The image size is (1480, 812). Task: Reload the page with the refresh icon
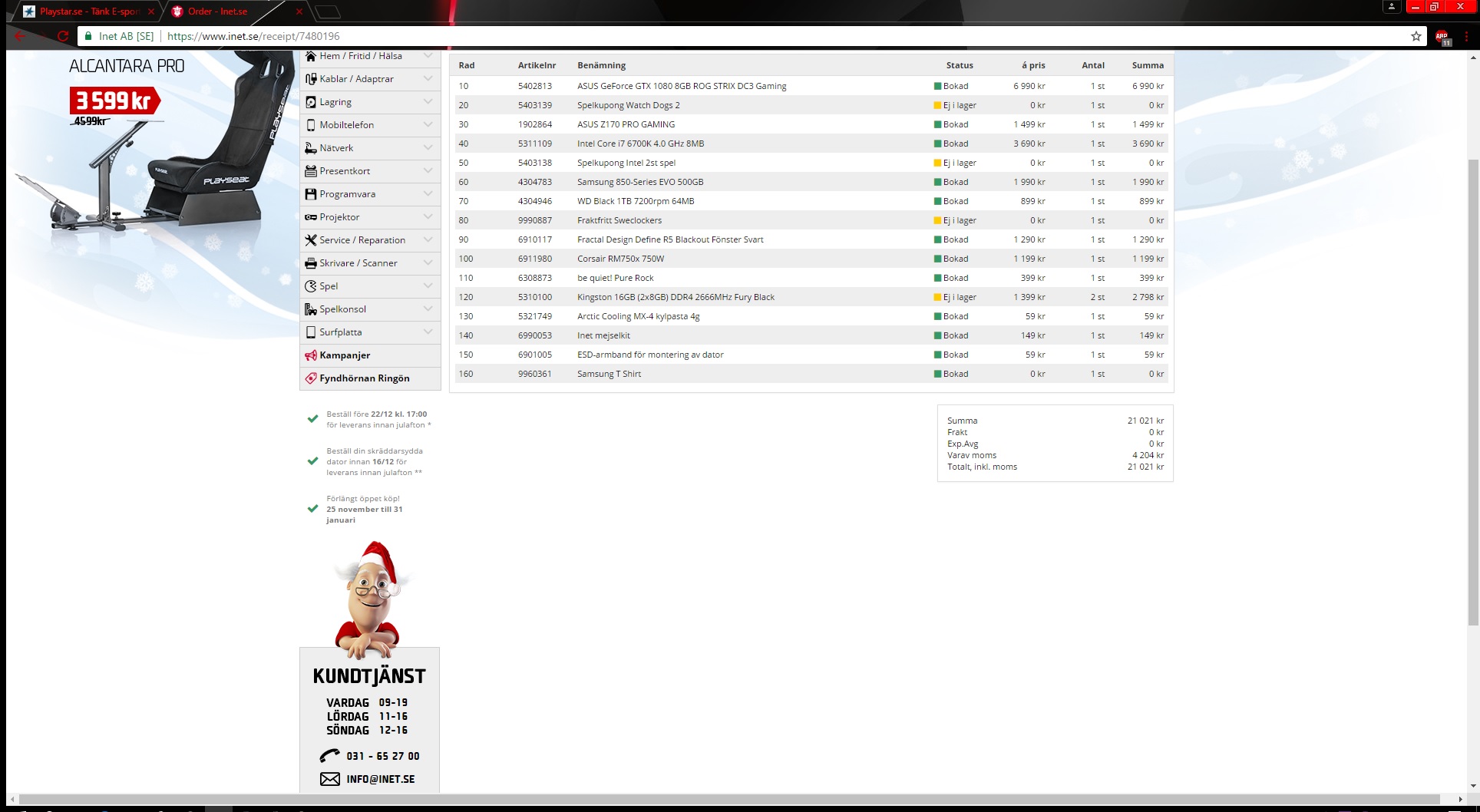[x=63, y=36]
